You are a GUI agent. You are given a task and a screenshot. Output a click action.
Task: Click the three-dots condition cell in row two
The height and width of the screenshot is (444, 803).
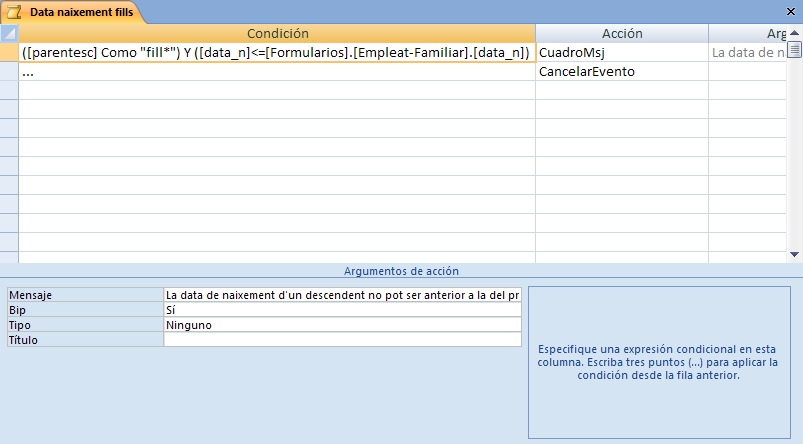tap(277, 71)
